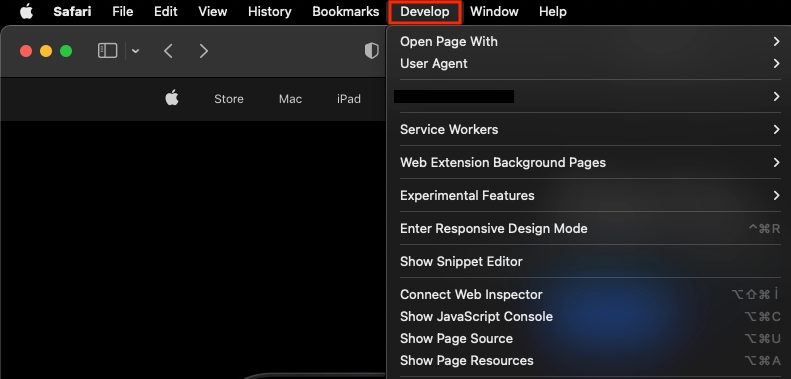This screenshot has width=791, height=379.
Task: Select Show Page Source
Action: [x=590, y=339]
